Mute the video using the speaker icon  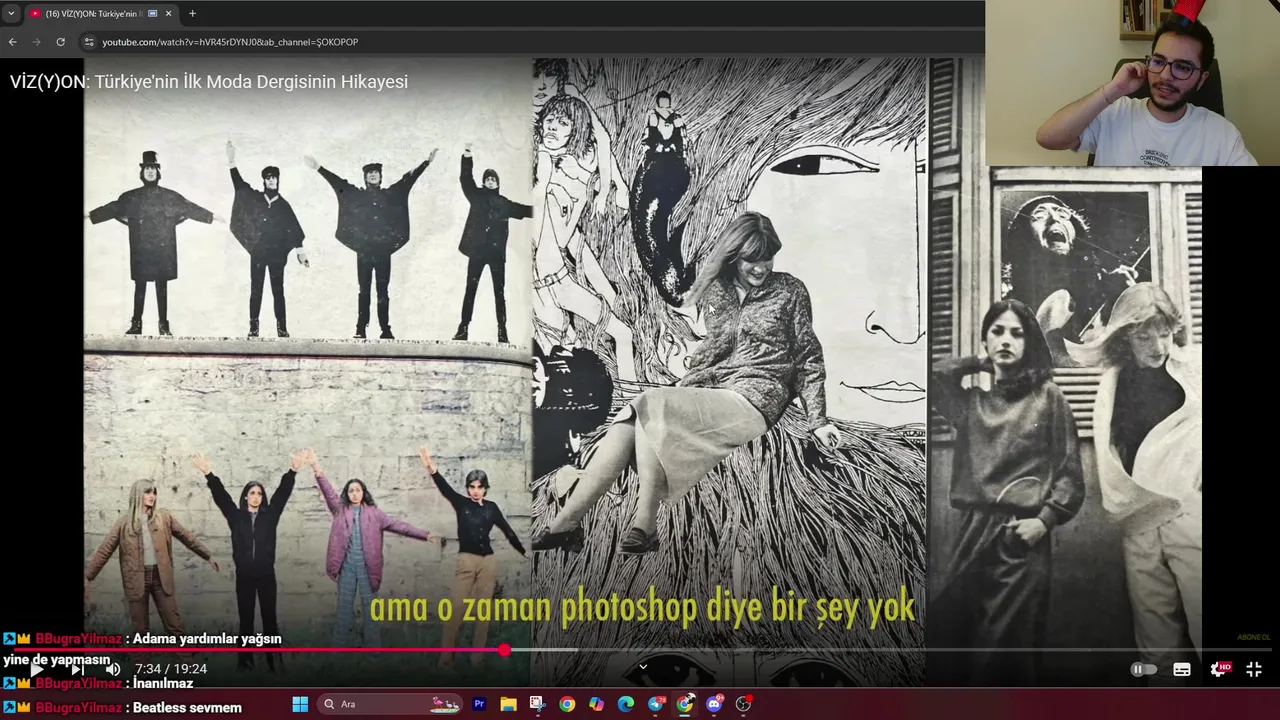(x=113, y=669)
